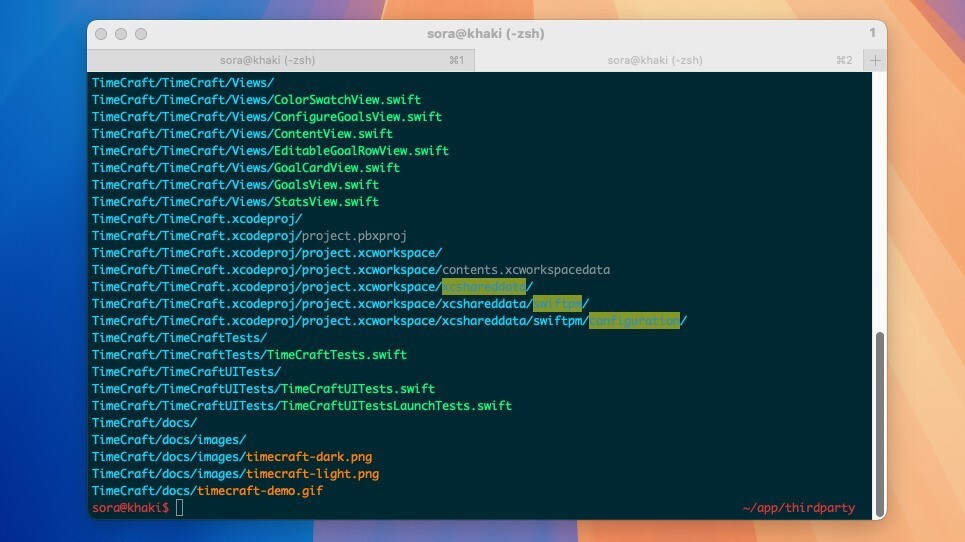
Task: Click the EditableGoalRowView.swift line
Action: click(x=270, y=151)
